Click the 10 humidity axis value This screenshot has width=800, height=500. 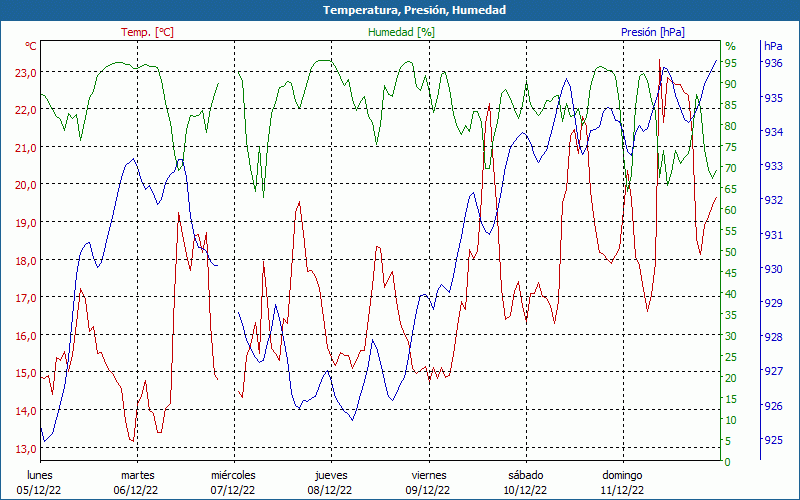pyautogui.click(x=730, y=420)
